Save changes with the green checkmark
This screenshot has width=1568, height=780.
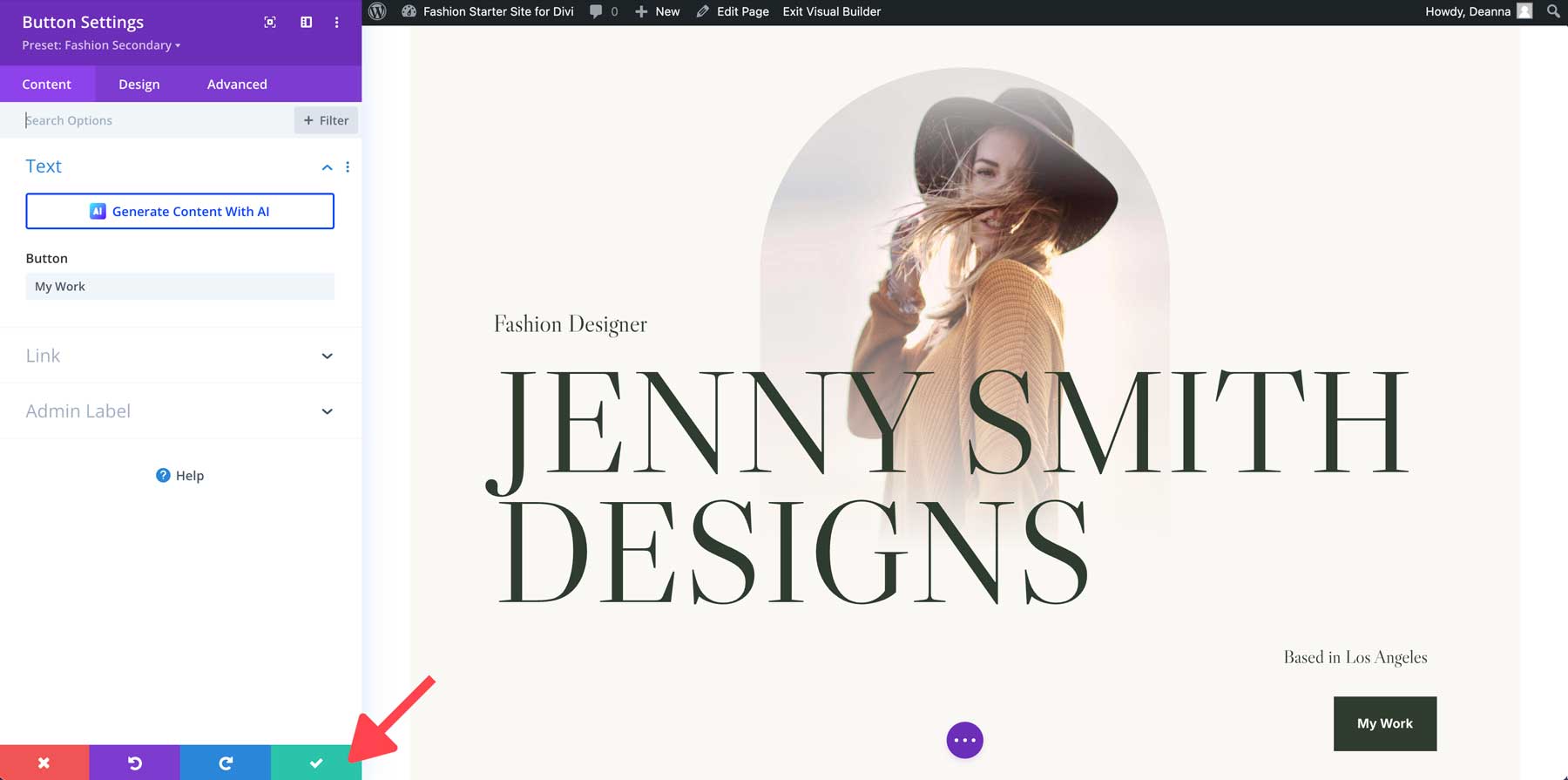click(x=316, y=763)
